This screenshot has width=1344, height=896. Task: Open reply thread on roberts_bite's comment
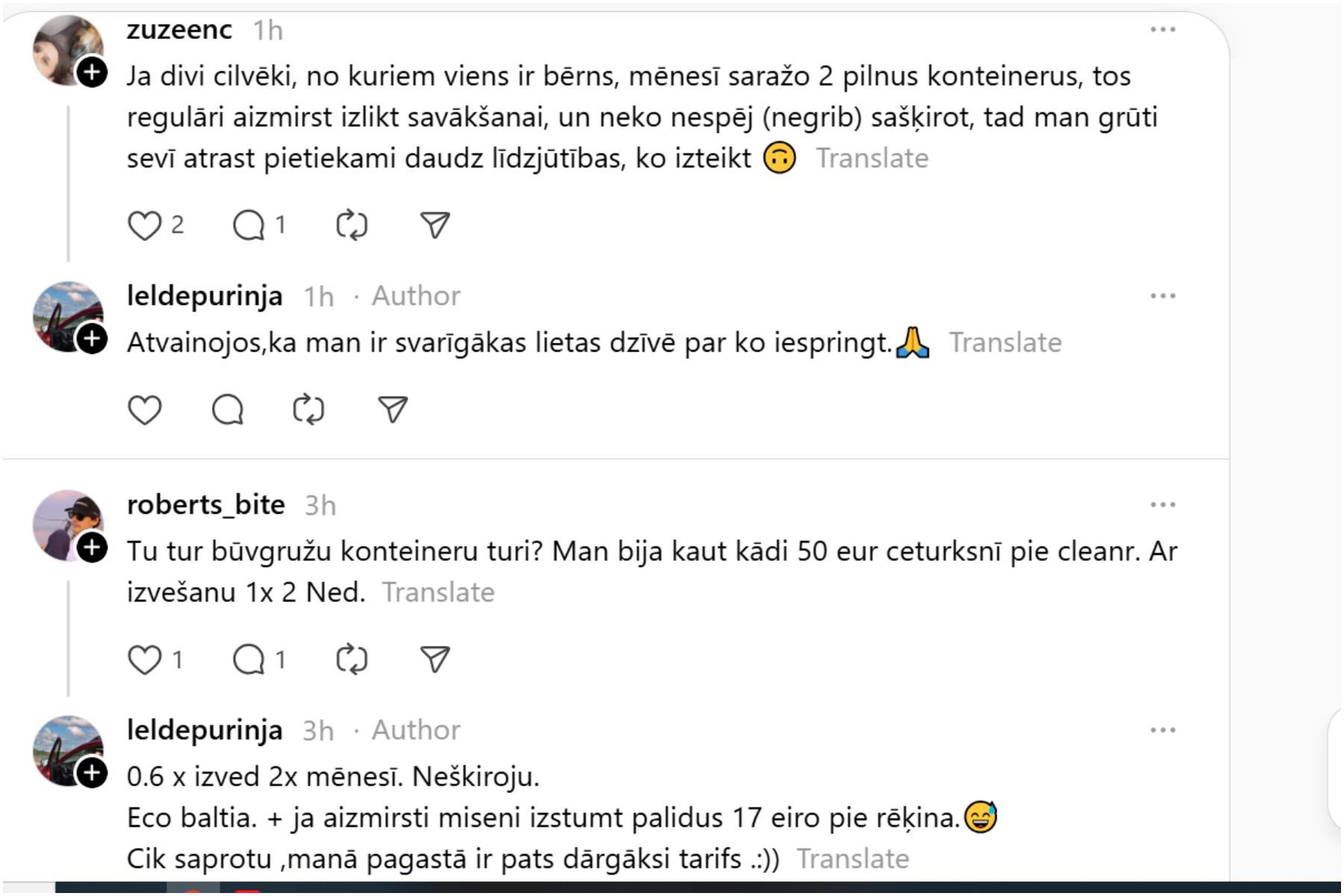click(249, 660)
